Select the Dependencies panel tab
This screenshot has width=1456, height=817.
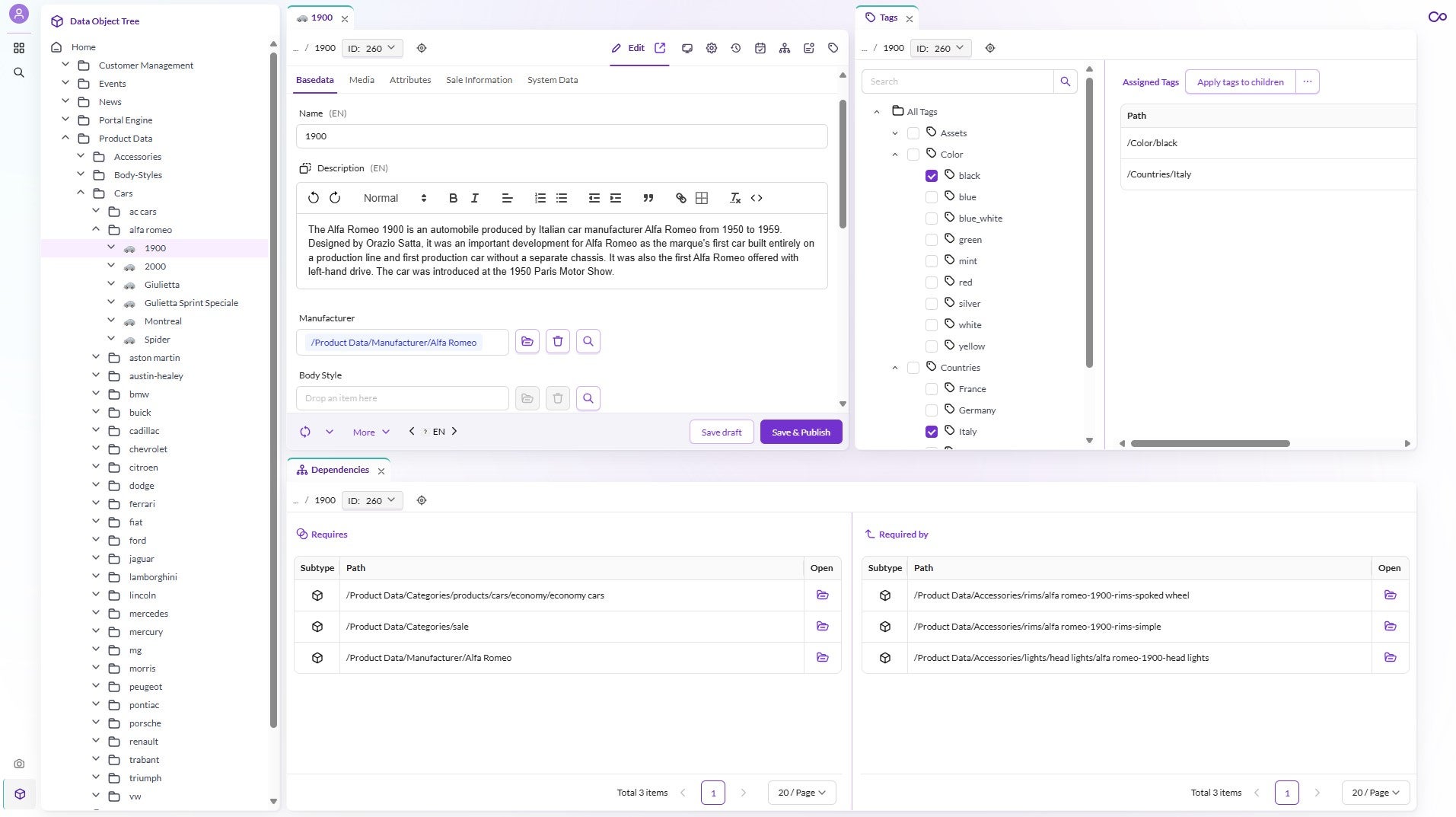coord(339,471)
